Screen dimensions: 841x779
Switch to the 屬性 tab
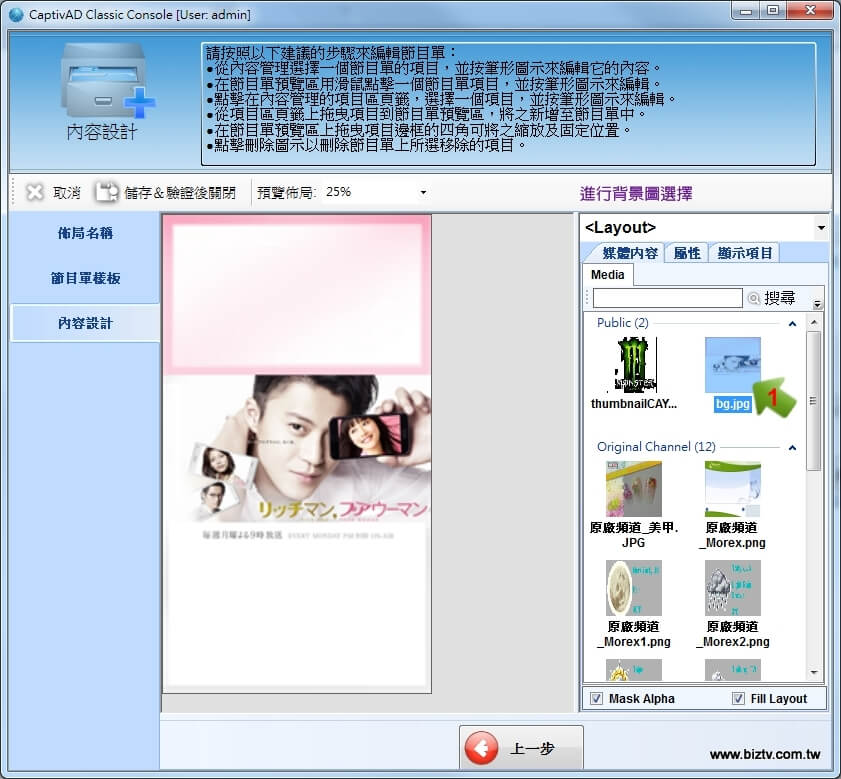point(687,253)
